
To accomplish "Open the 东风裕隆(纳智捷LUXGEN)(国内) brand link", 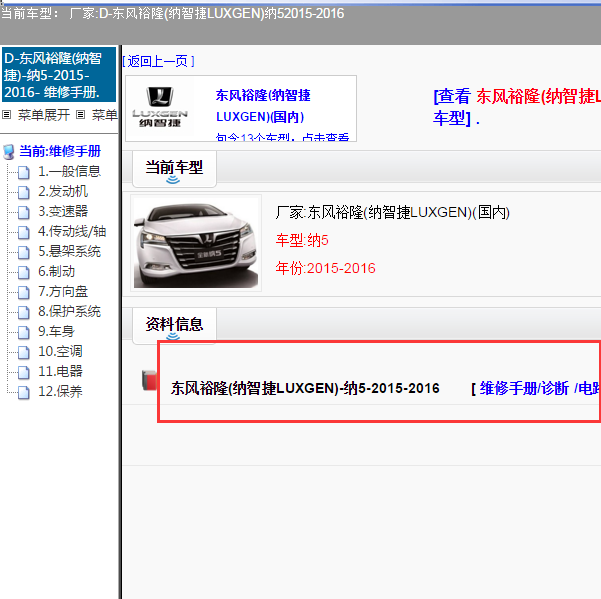I will (263, 106).
